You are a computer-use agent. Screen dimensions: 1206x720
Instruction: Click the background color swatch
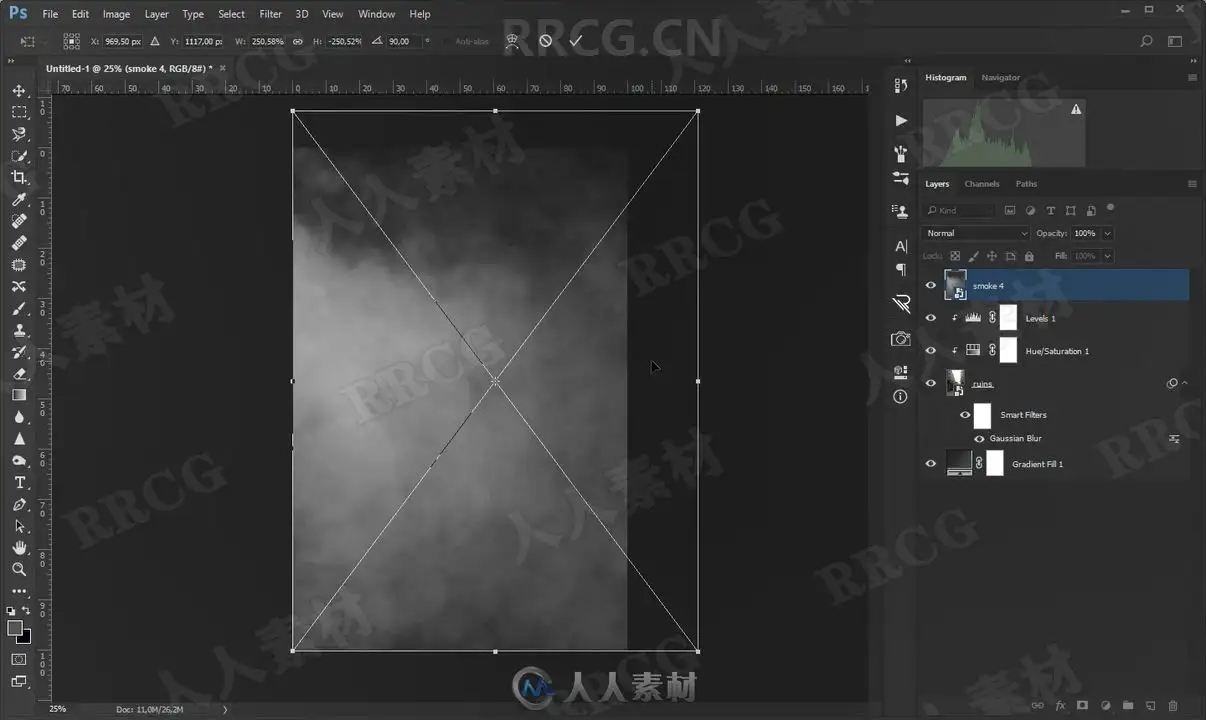(24, 637)
